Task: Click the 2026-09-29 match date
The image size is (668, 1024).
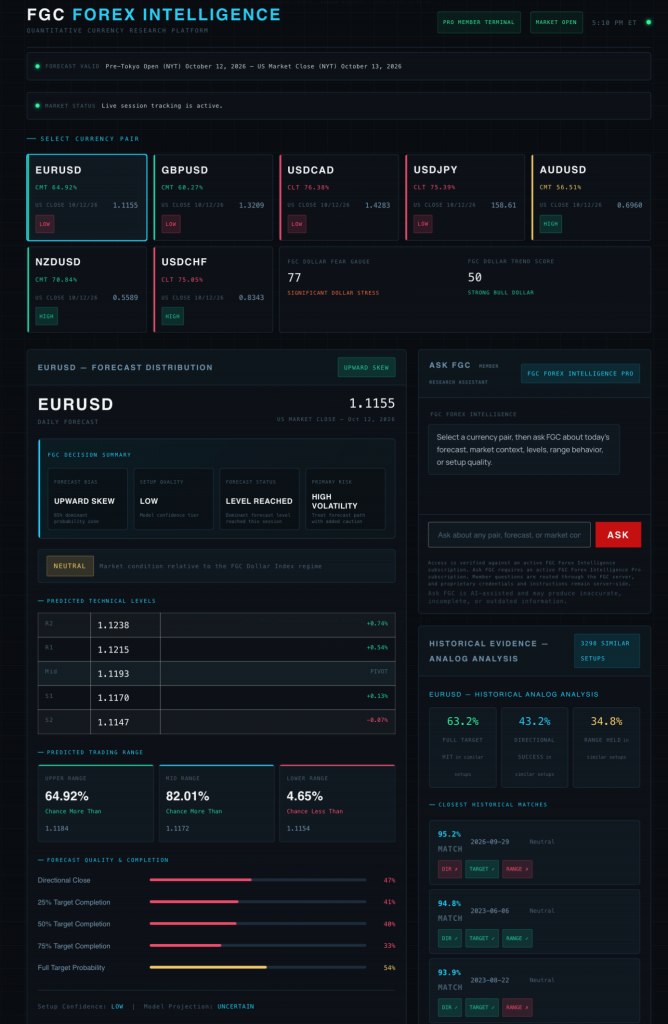Action: [490, 842]
